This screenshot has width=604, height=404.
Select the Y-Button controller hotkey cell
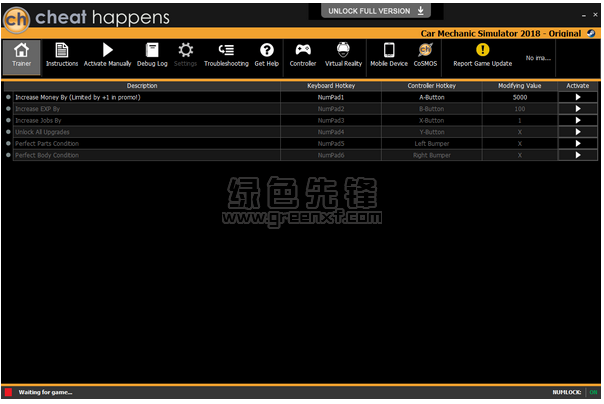(431, 132)
